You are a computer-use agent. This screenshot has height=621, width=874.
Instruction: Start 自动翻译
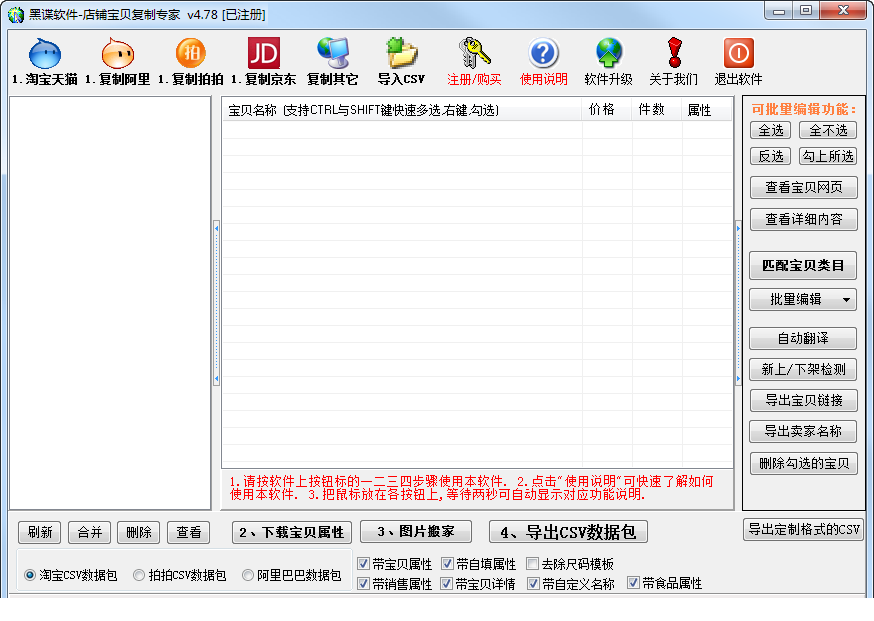click(803, 338)
